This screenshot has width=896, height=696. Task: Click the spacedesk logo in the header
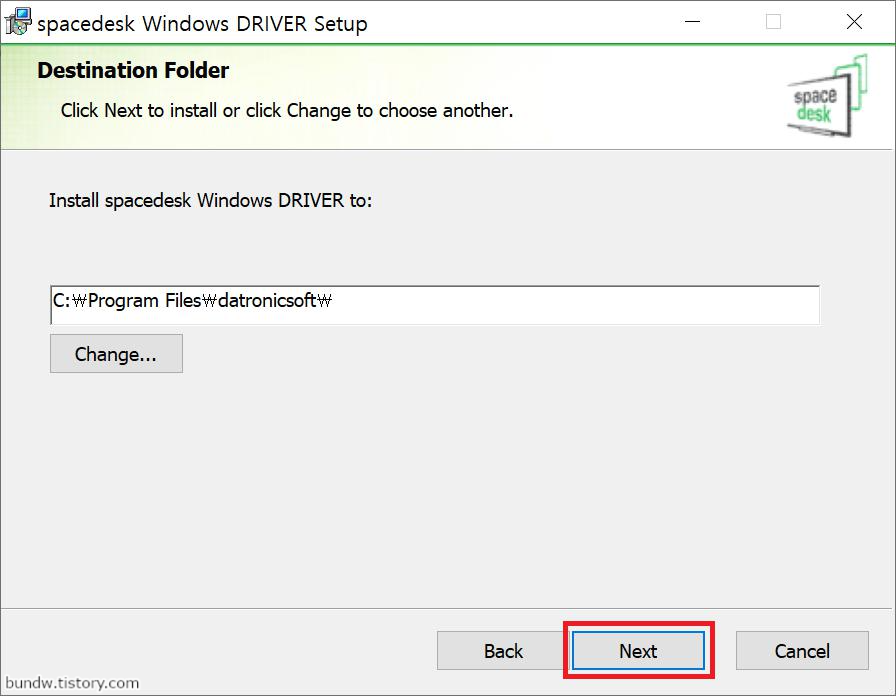828,96
